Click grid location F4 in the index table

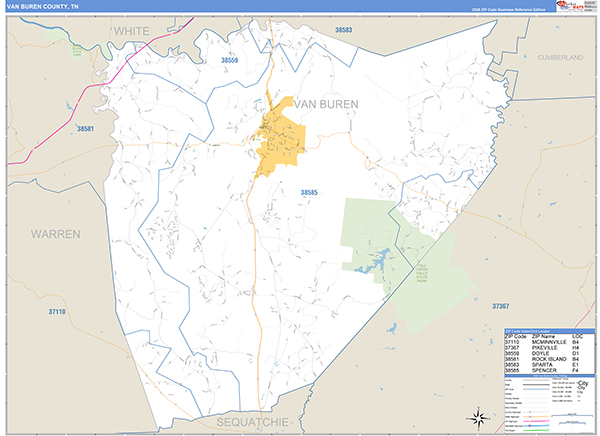575,370
